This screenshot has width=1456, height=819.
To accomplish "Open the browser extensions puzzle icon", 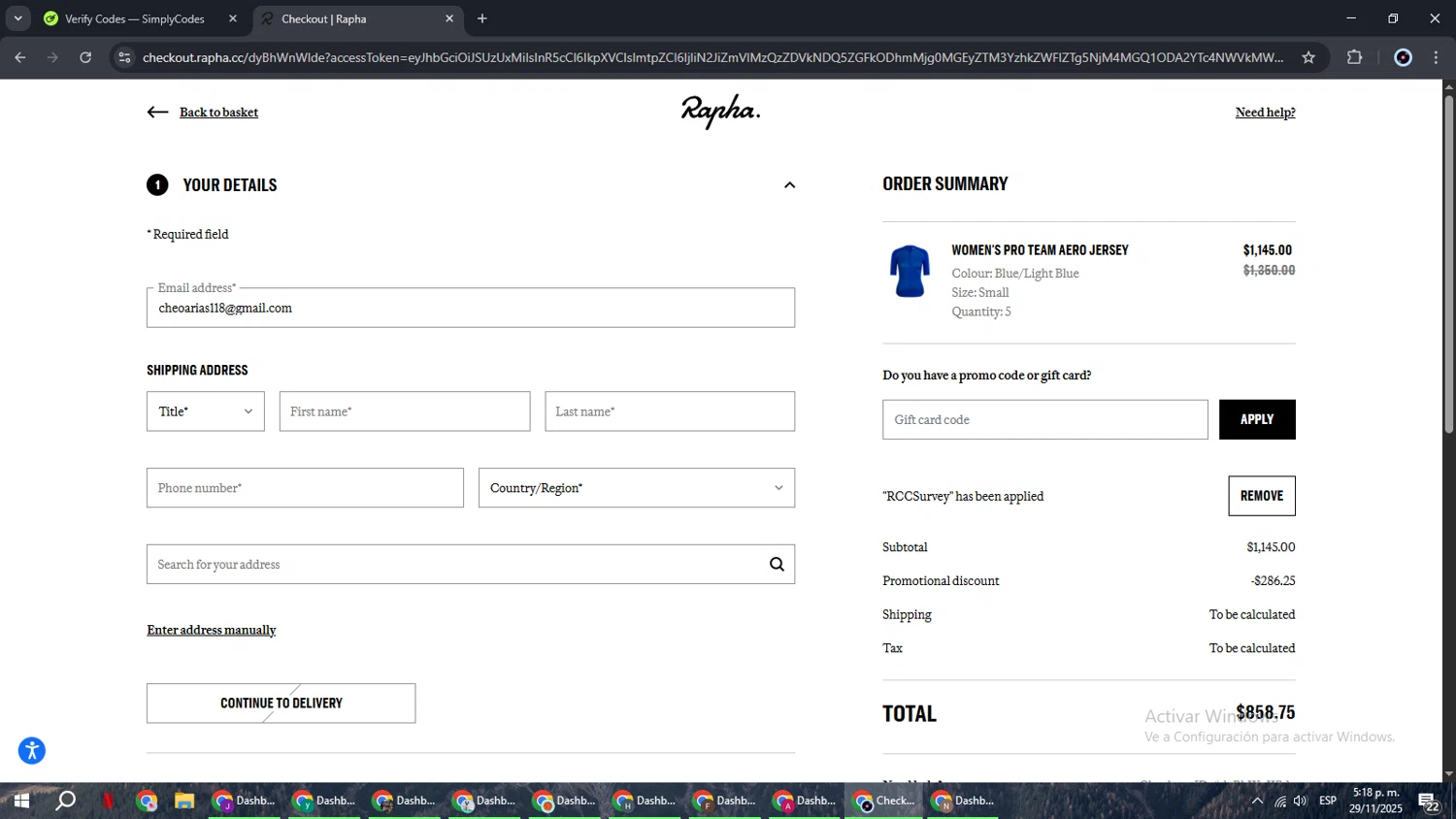I will (x=1355, y=57).
